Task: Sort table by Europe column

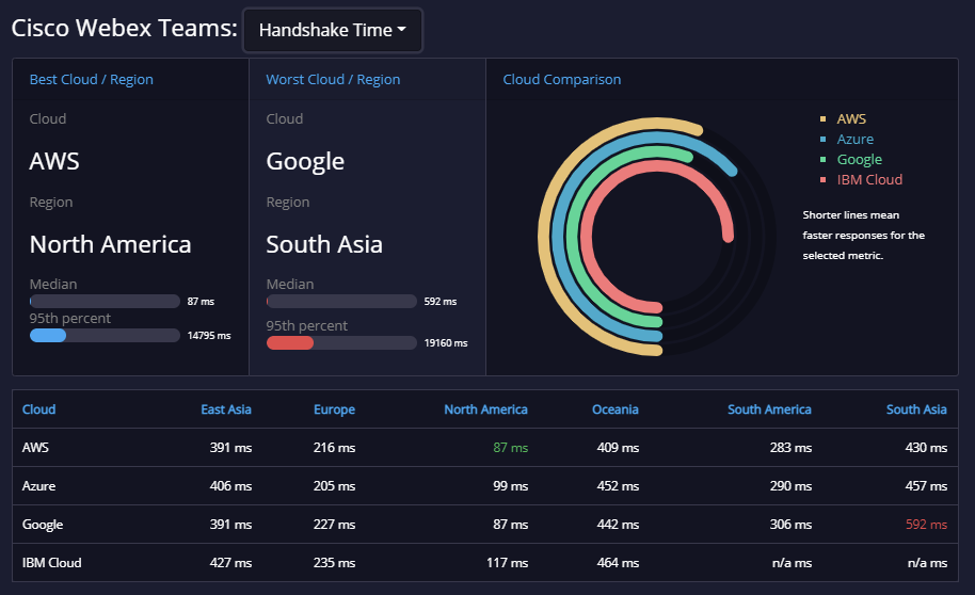Action: pyautogui.click(x=334, y=409)
